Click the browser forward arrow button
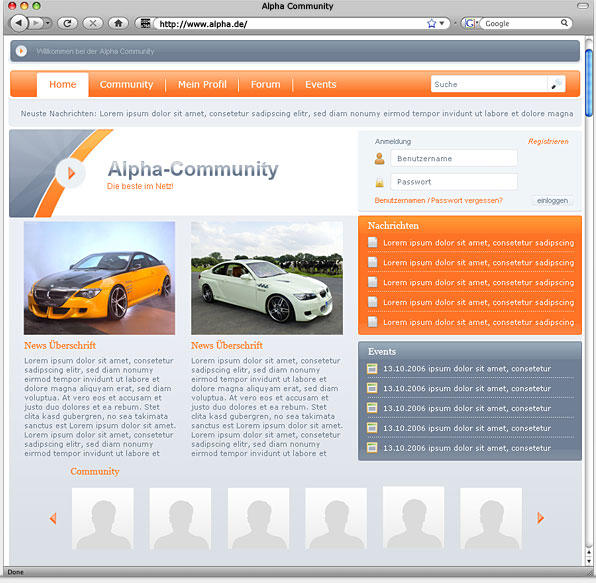 pos(36,24)
